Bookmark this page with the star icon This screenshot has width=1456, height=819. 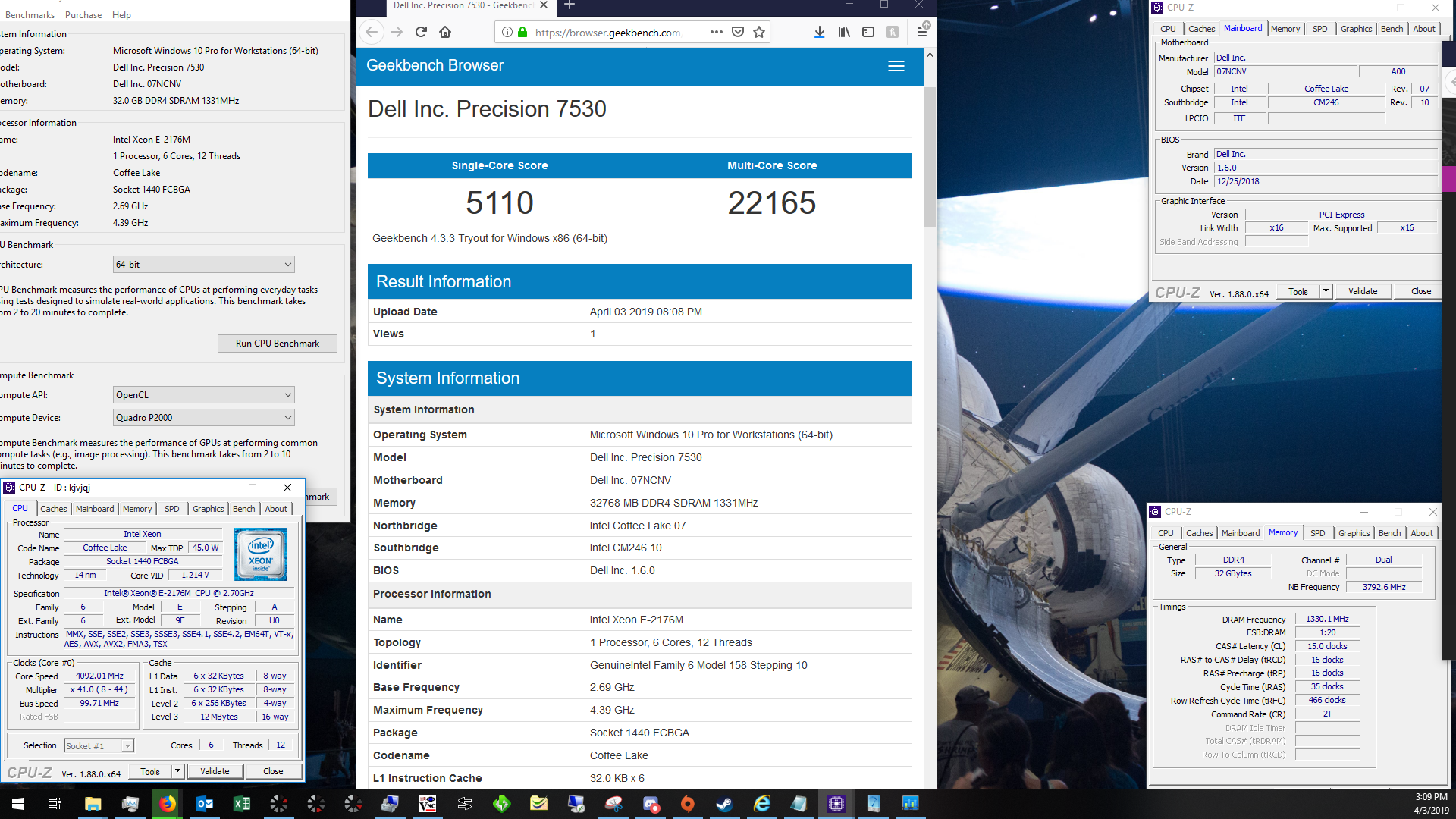759,32
